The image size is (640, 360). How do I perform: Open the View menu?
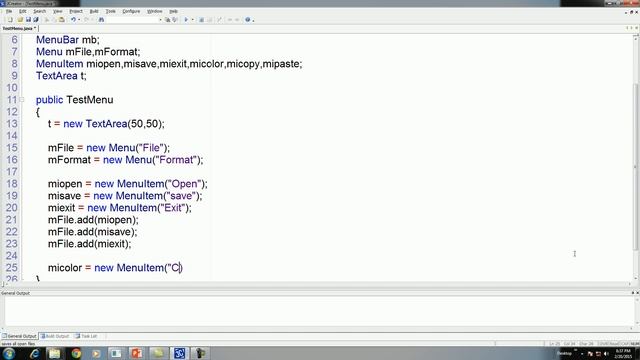58,11
